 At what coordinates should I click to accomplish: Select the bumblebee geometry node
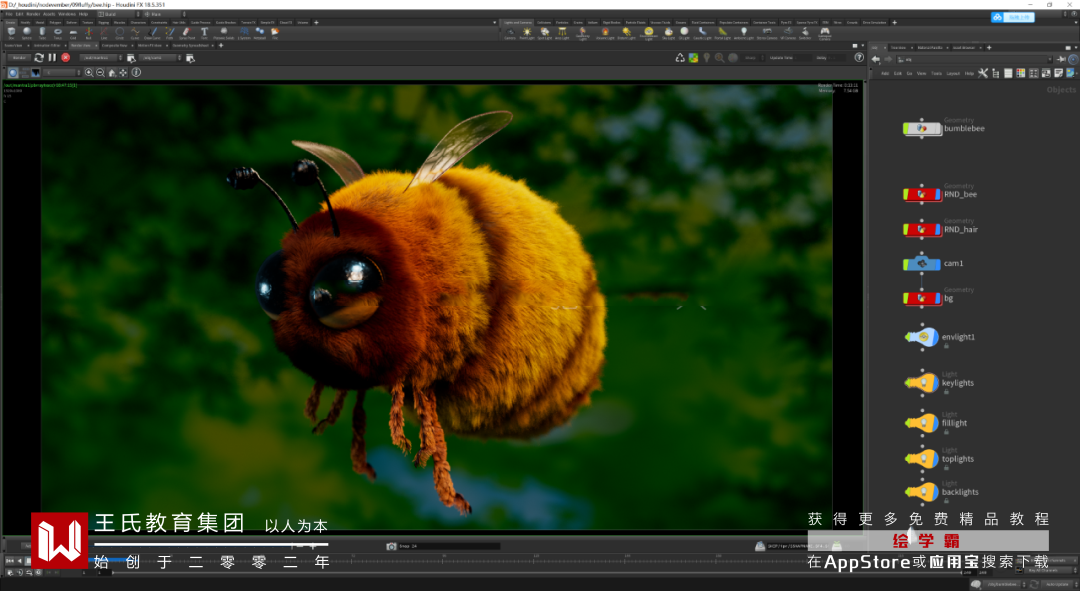[x=922, y=128]
